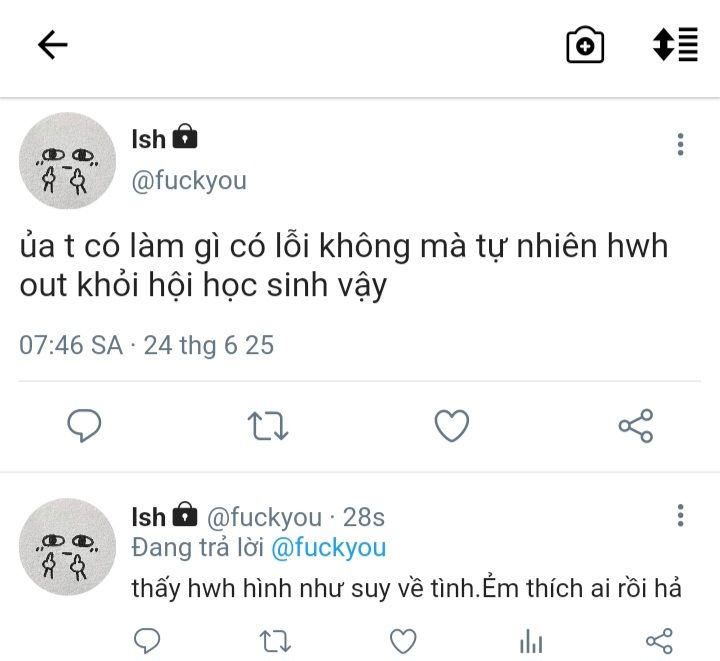
Task: Tap the @fuckyou handle under main author
Action: point(189,181)
